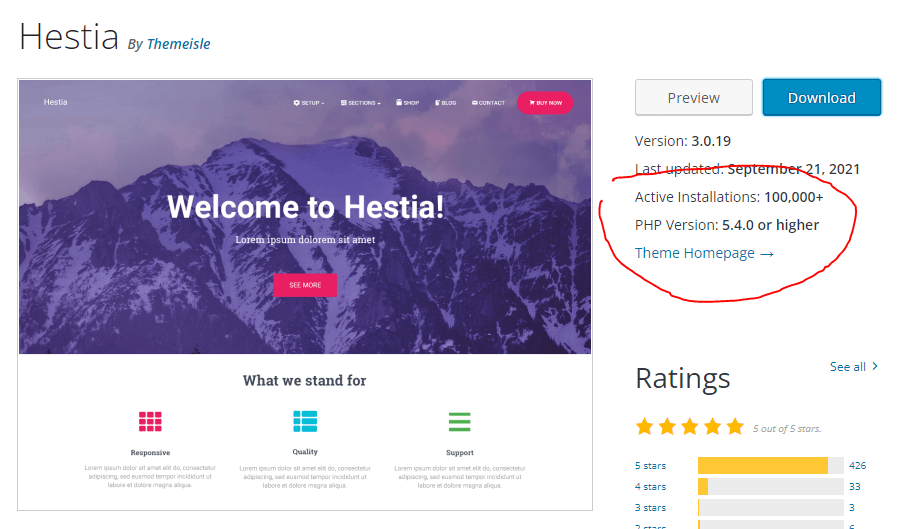Visit the Theme Homepage link

pyautogui.click(x=704, y=253)
